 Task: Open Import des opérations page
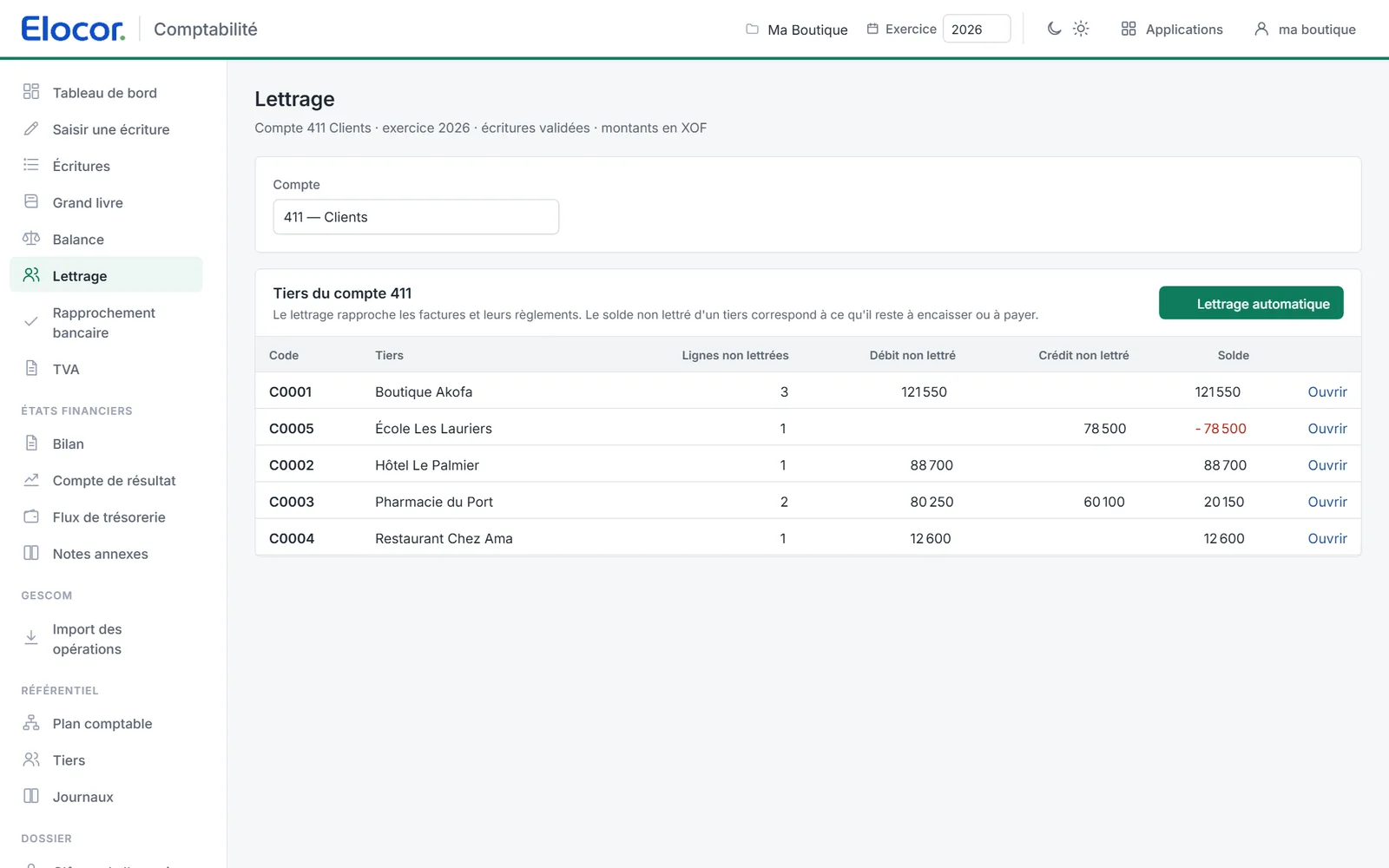(x=106, y=639)
